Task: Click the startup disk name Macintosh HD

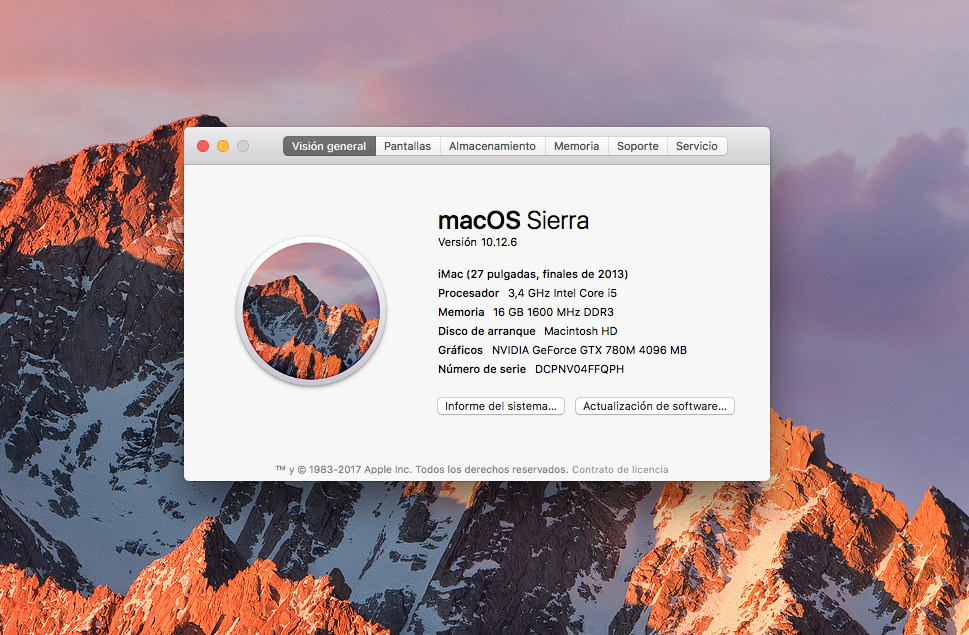Action: point(580,331)
